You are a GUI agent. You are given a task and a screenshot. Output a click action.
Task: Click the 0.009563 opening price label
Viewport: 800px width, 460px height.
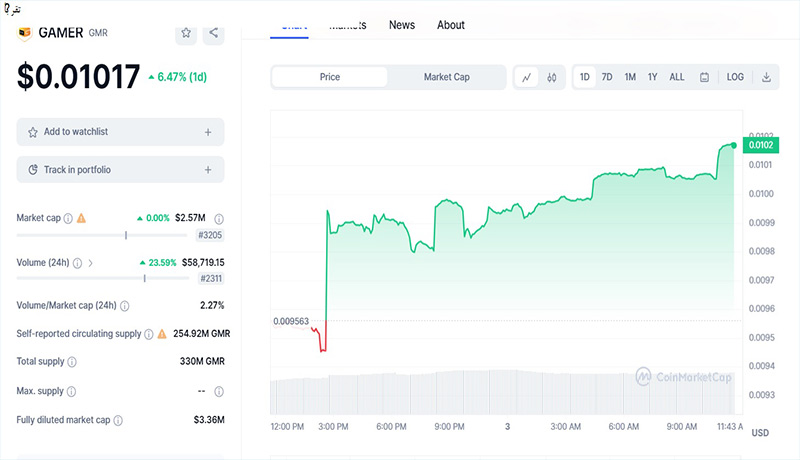(291, 321)
